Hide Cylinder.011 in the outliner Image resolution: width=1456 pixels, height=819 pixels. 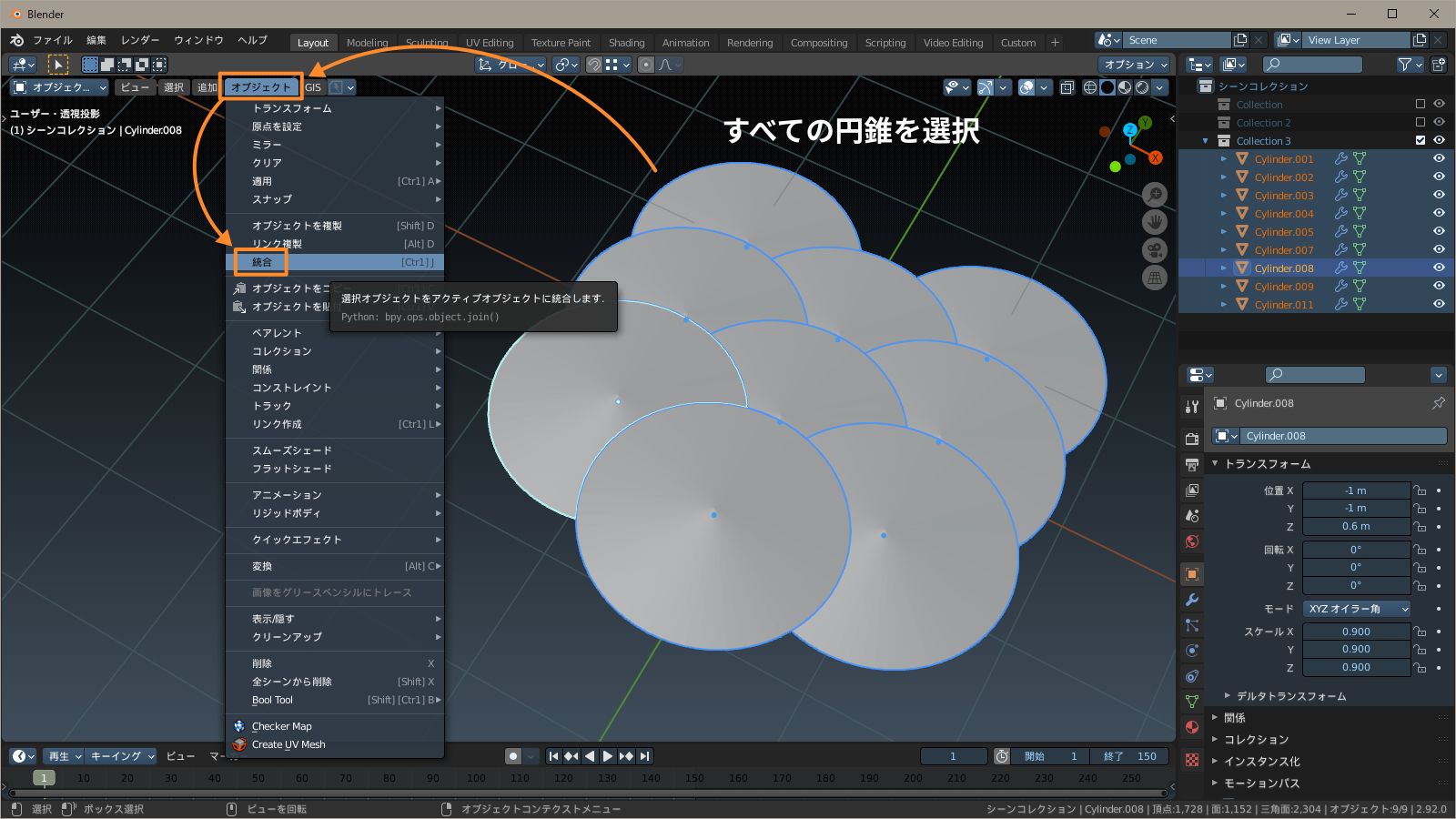point(1439,304)
